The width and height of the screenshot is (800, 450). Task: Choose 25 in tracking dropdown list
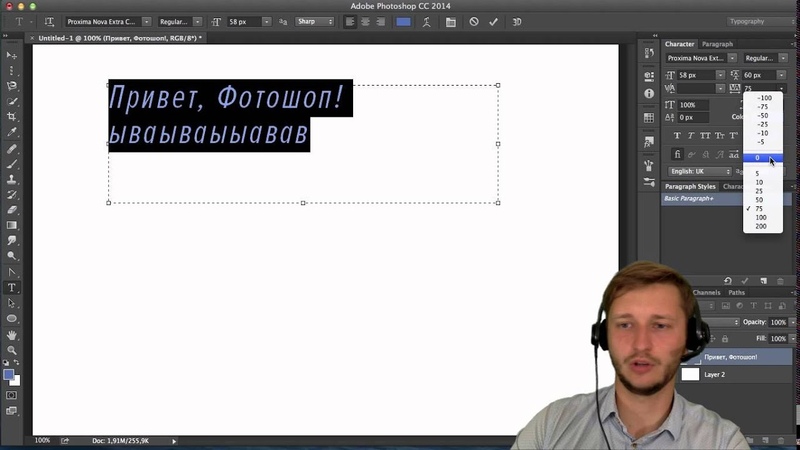coord(763,191)
